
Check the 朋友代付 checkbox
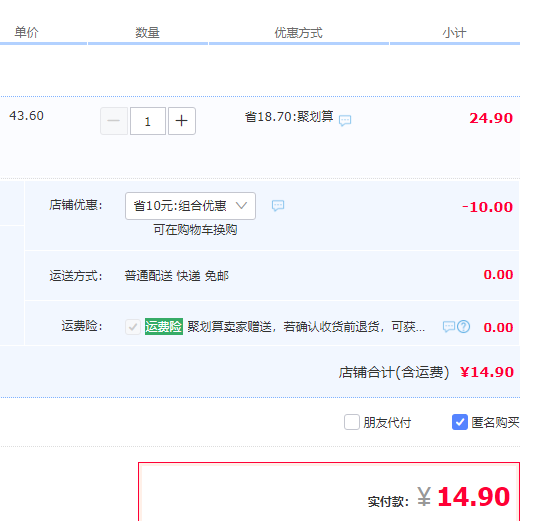coord(352,422)
